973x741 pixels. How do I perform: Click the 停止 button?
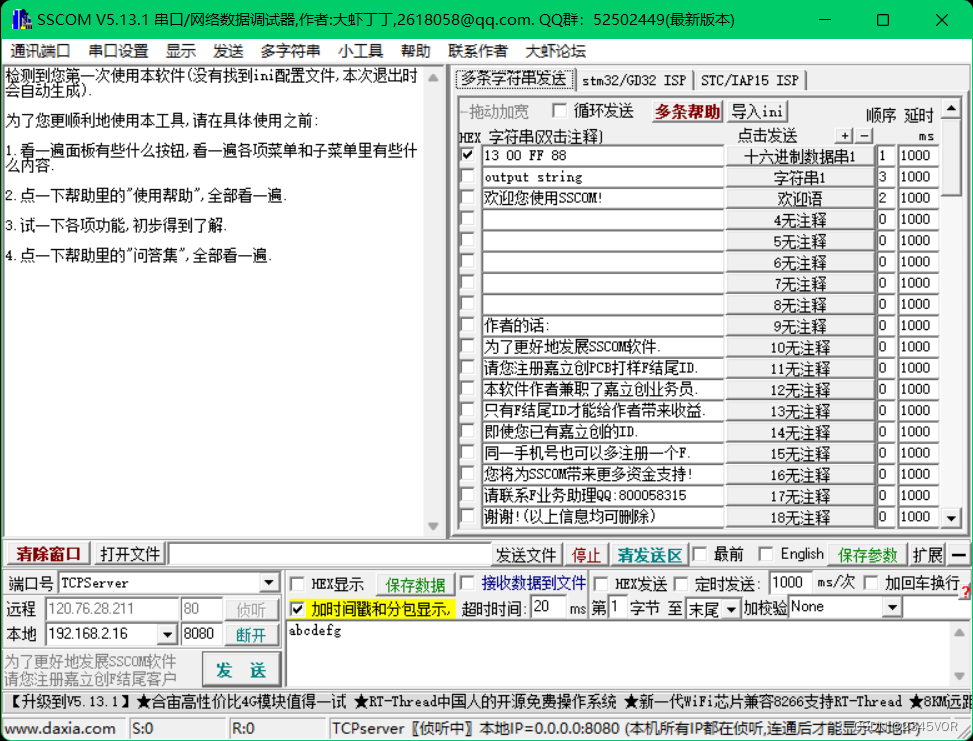[586, 555]
